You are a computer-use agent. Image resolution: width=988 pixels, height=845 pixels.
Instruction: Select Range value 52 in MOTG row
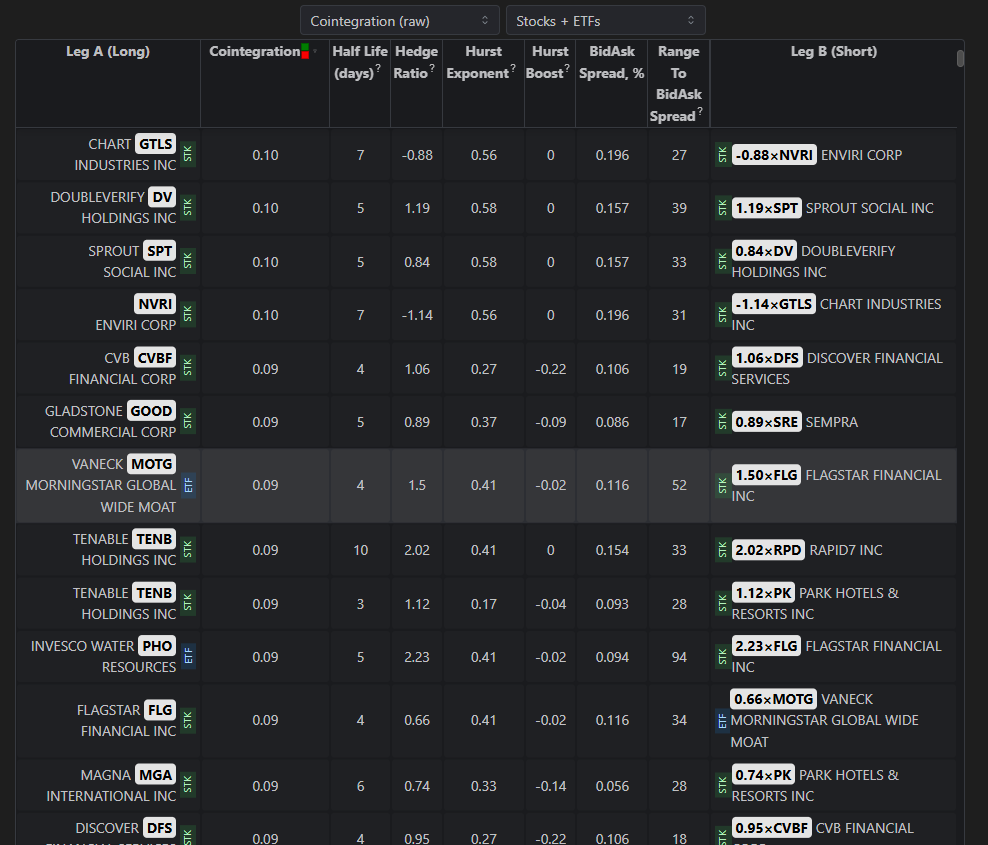679,485
